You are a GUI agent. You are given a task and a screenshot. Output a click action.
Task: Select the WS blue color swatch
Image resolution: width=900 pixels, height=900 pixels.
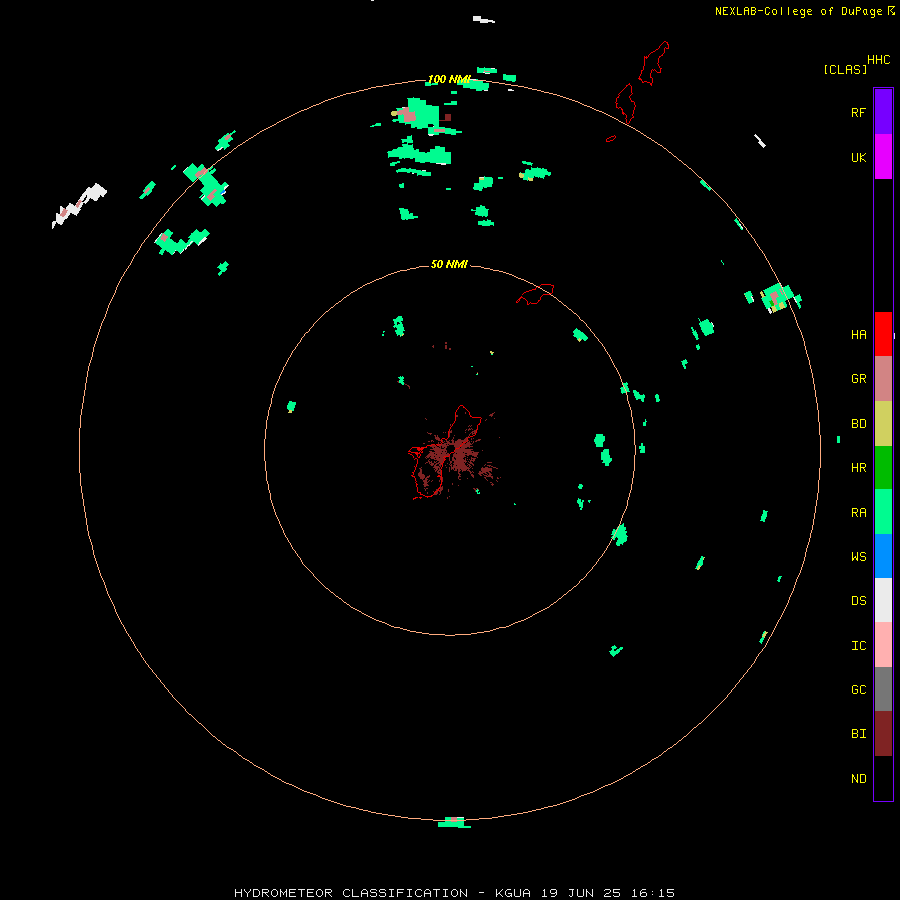point(883,556)
